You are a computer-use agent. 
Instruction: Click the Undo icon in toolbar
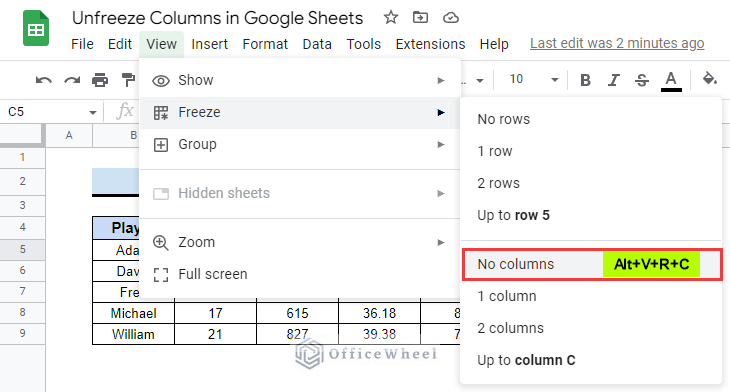pyautogui.click(x=44, y=81)
